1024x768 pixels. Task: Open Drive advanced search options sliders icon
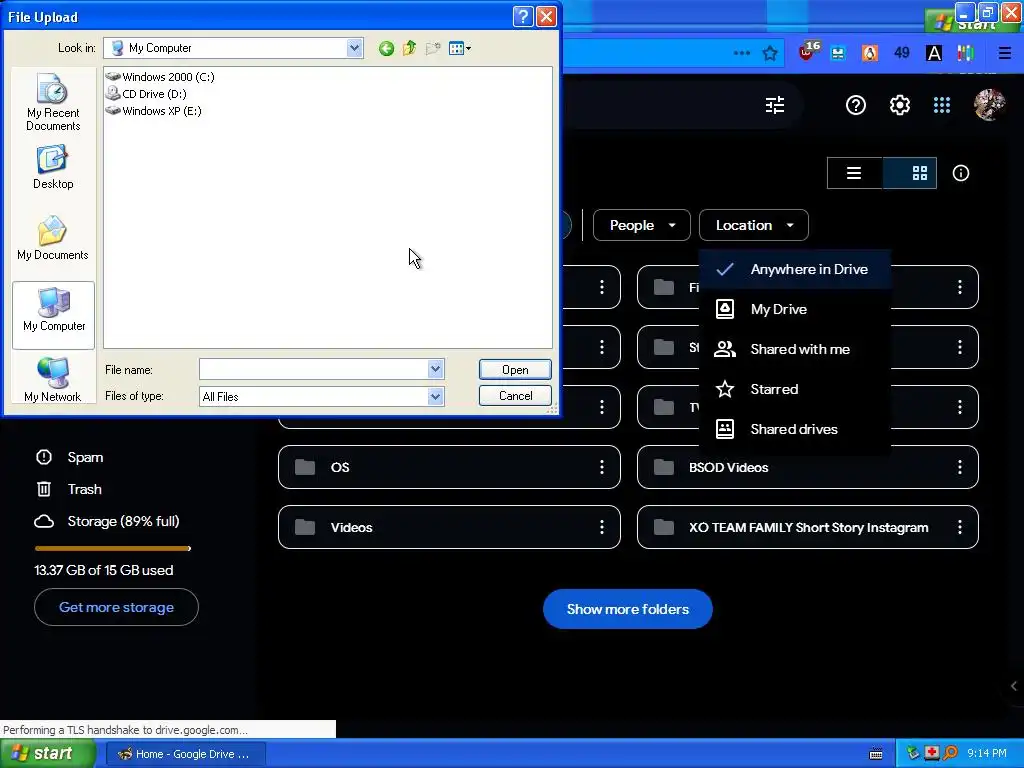point(775,105)
